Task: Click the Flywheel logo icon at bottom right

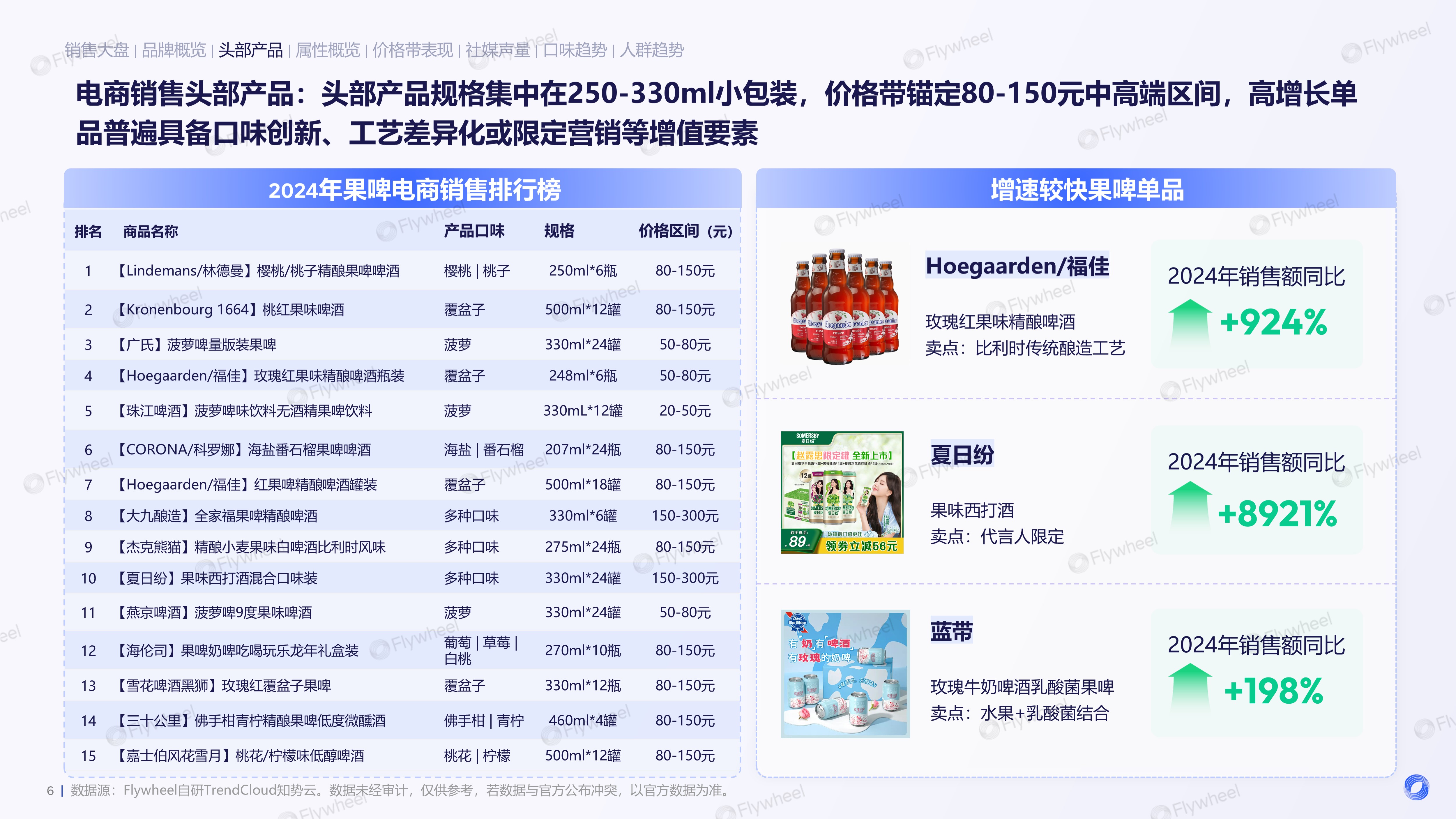Action: [x=1416, y=787]
